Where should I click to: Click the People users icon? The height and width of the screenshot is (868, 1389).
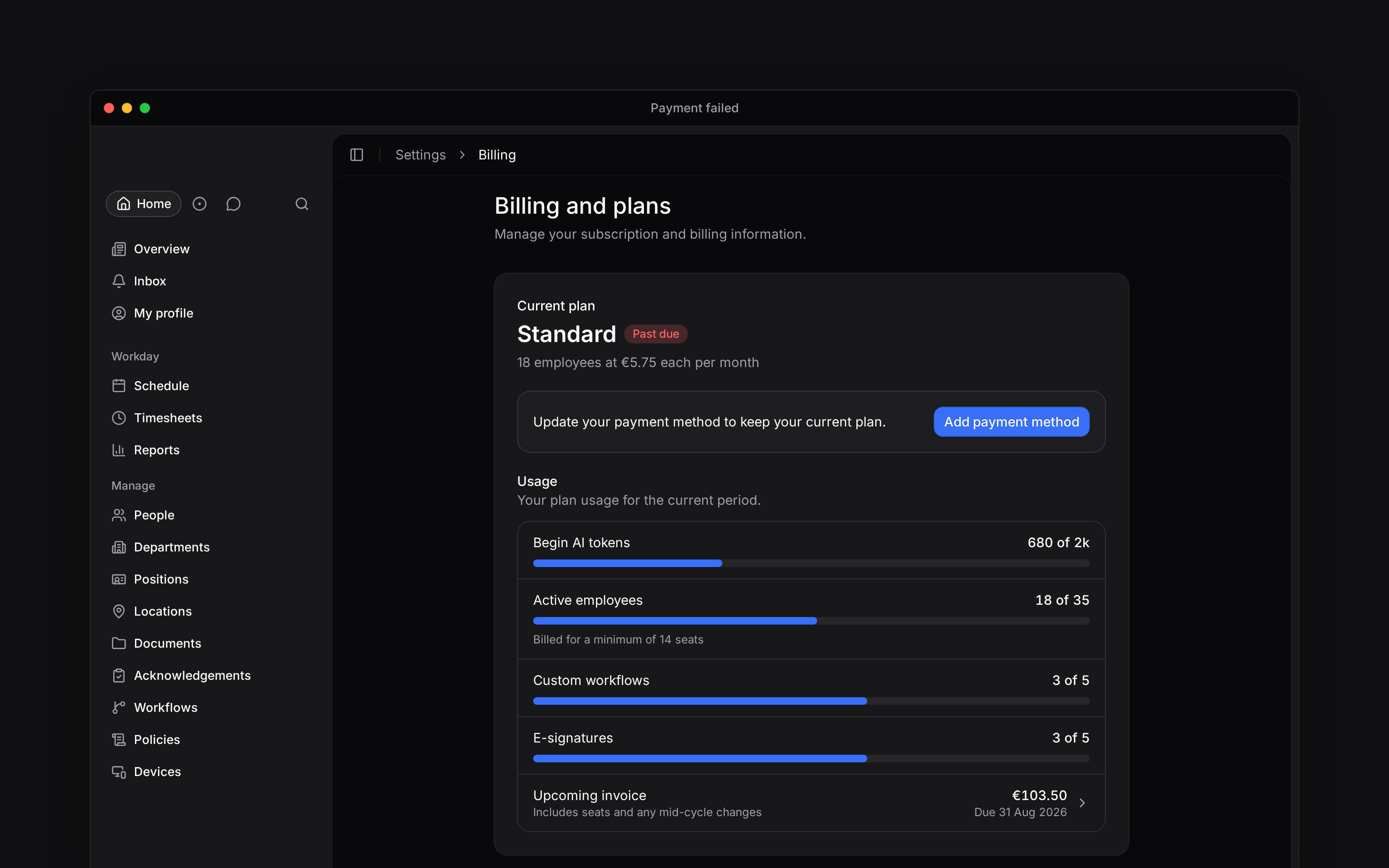tap(119, 515)
